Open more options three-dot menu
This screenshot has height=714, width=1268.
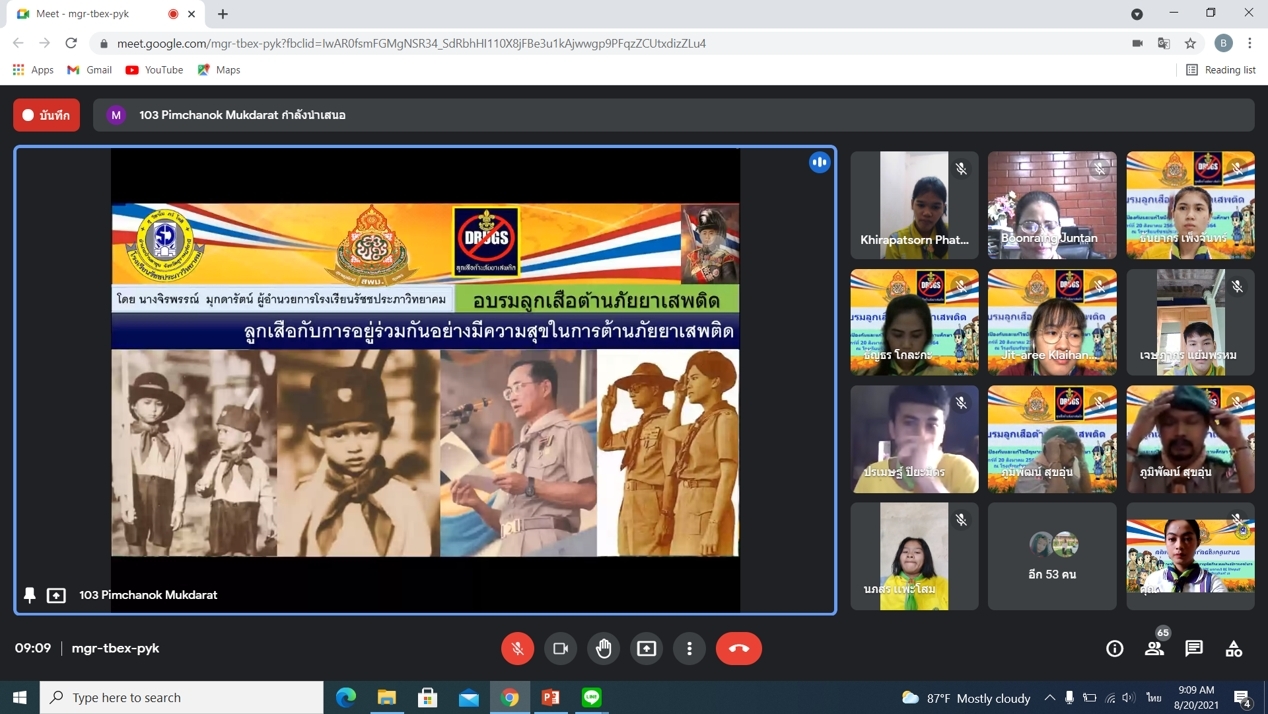[689, 648]
